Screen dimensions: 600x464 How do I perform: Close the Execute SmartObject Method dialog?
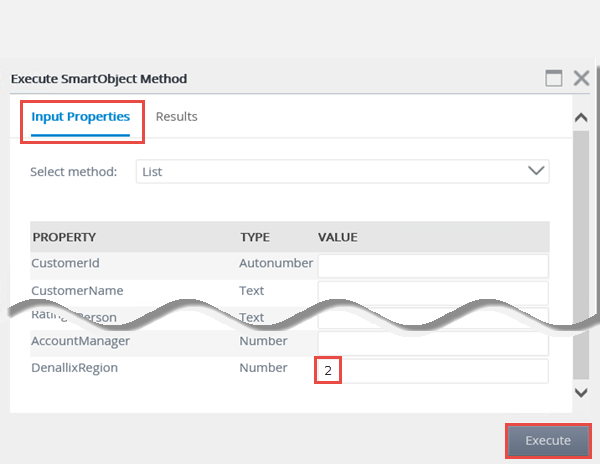pos(581,78)
